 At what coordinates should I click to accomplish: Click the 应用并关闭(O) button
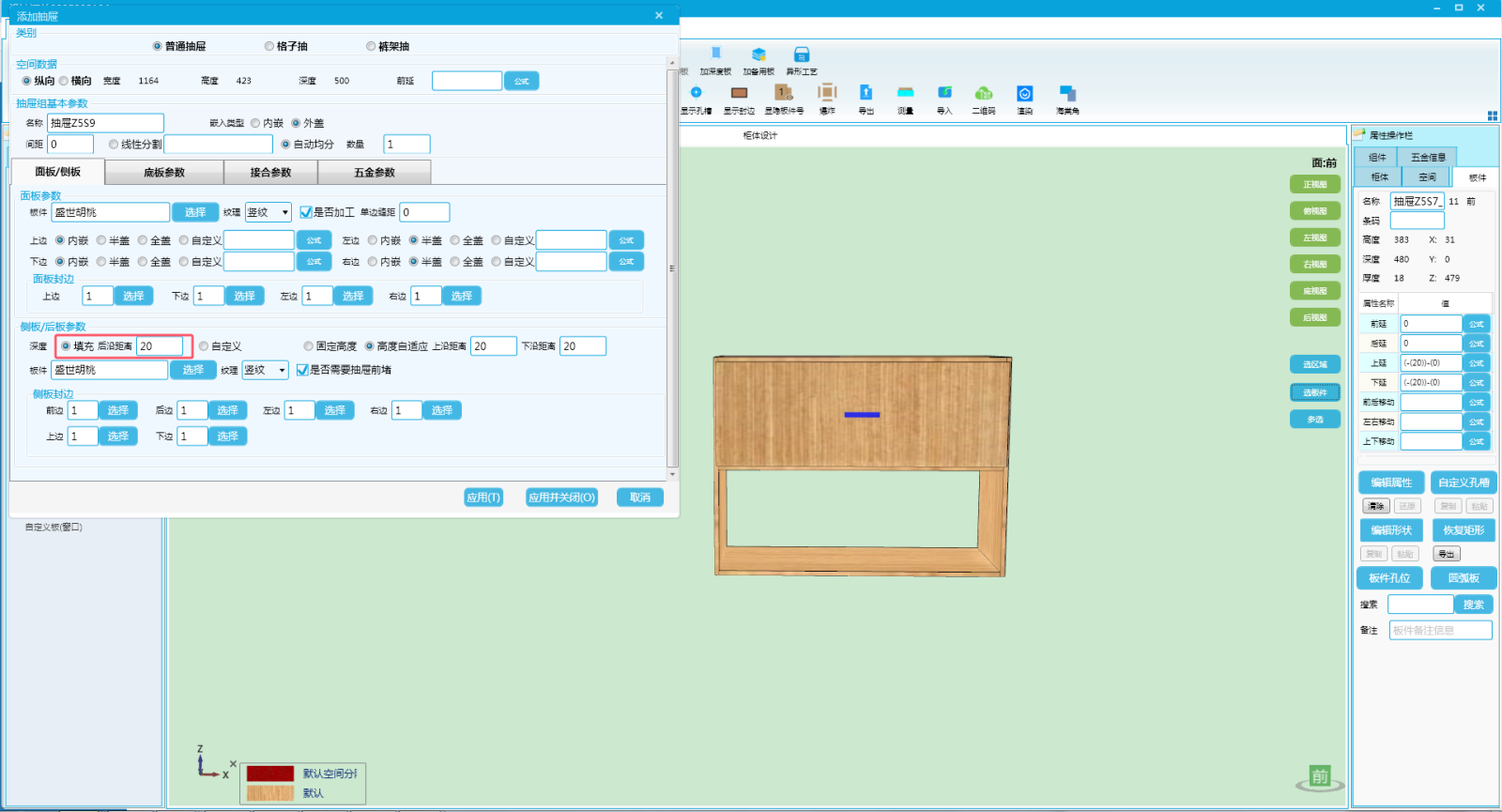click(x=561, y=498)
